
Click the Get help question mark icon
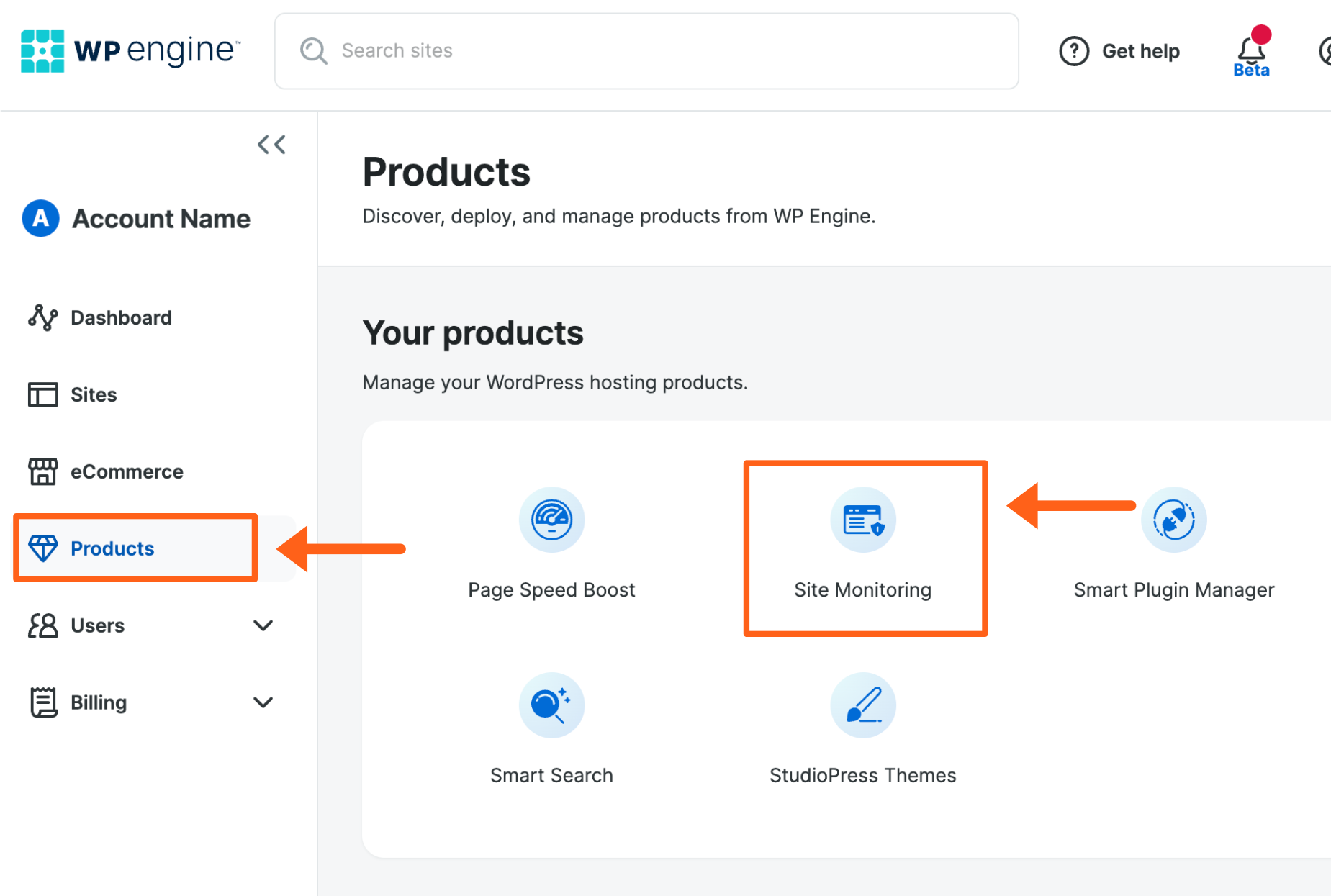tap(1074, 50)
